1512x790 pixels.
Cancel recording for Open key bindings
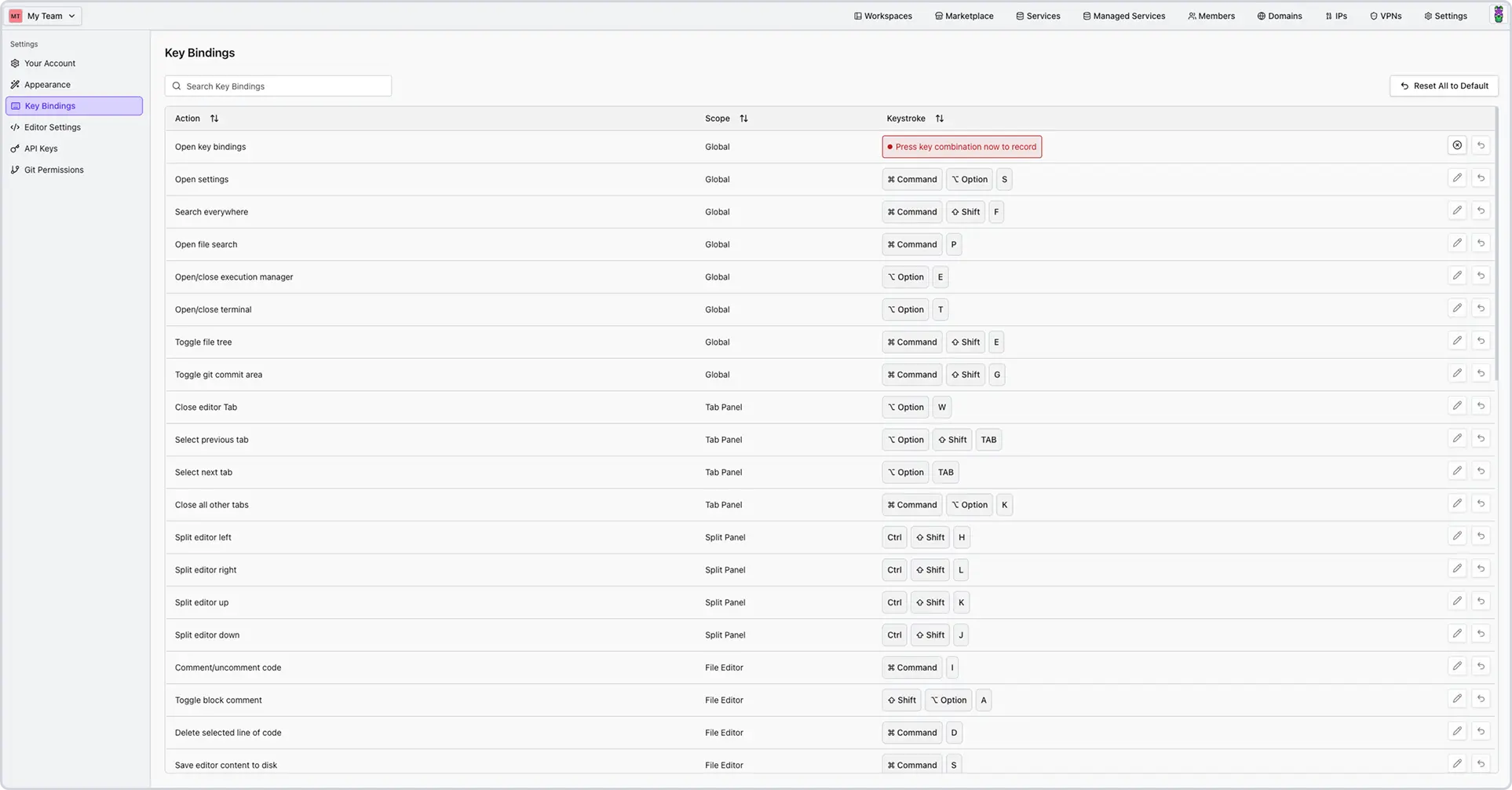(1458, 145)
